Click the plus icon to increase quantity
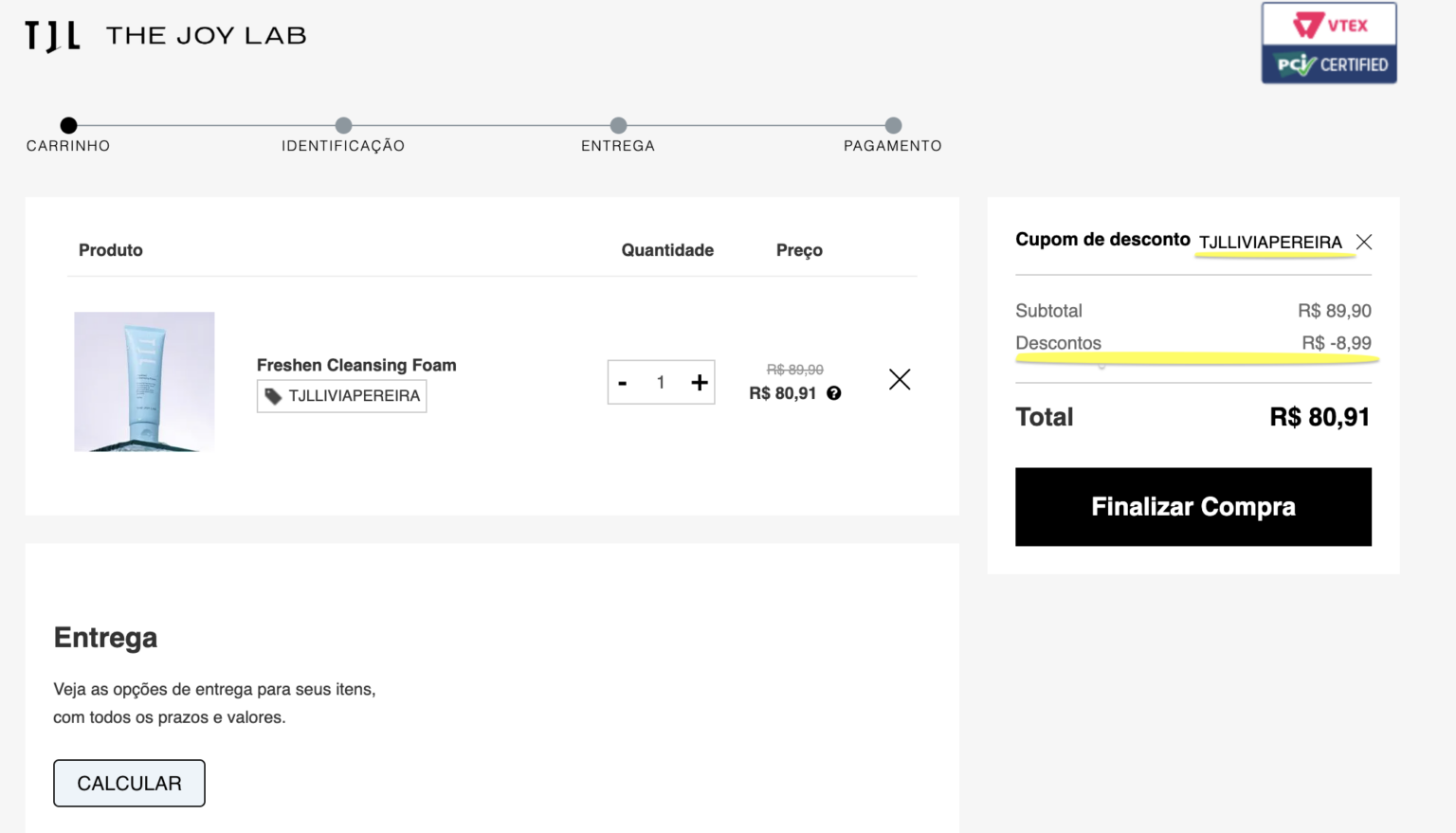1456x833 pixels. (700, 382)
